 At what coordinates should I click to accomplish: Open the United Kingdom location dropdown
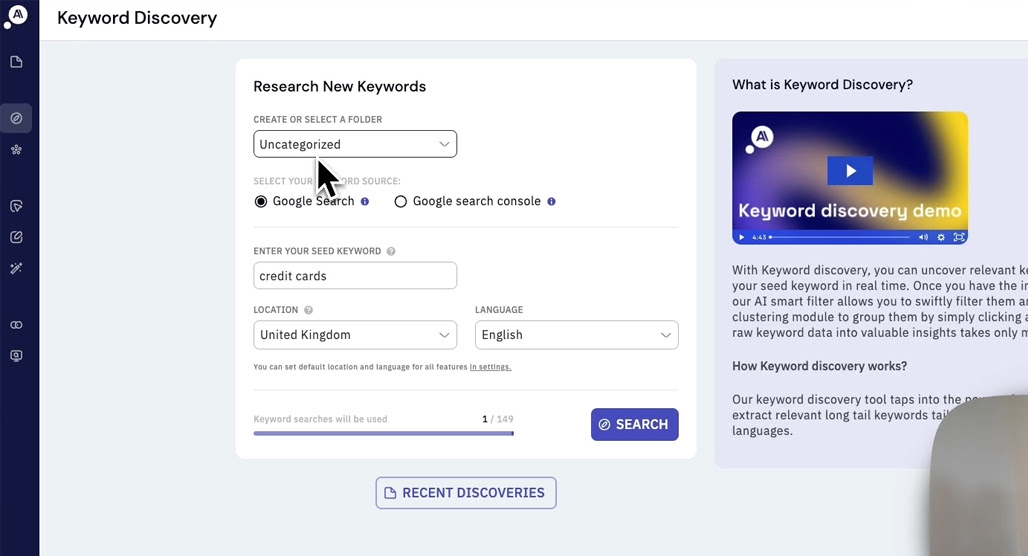355,335
